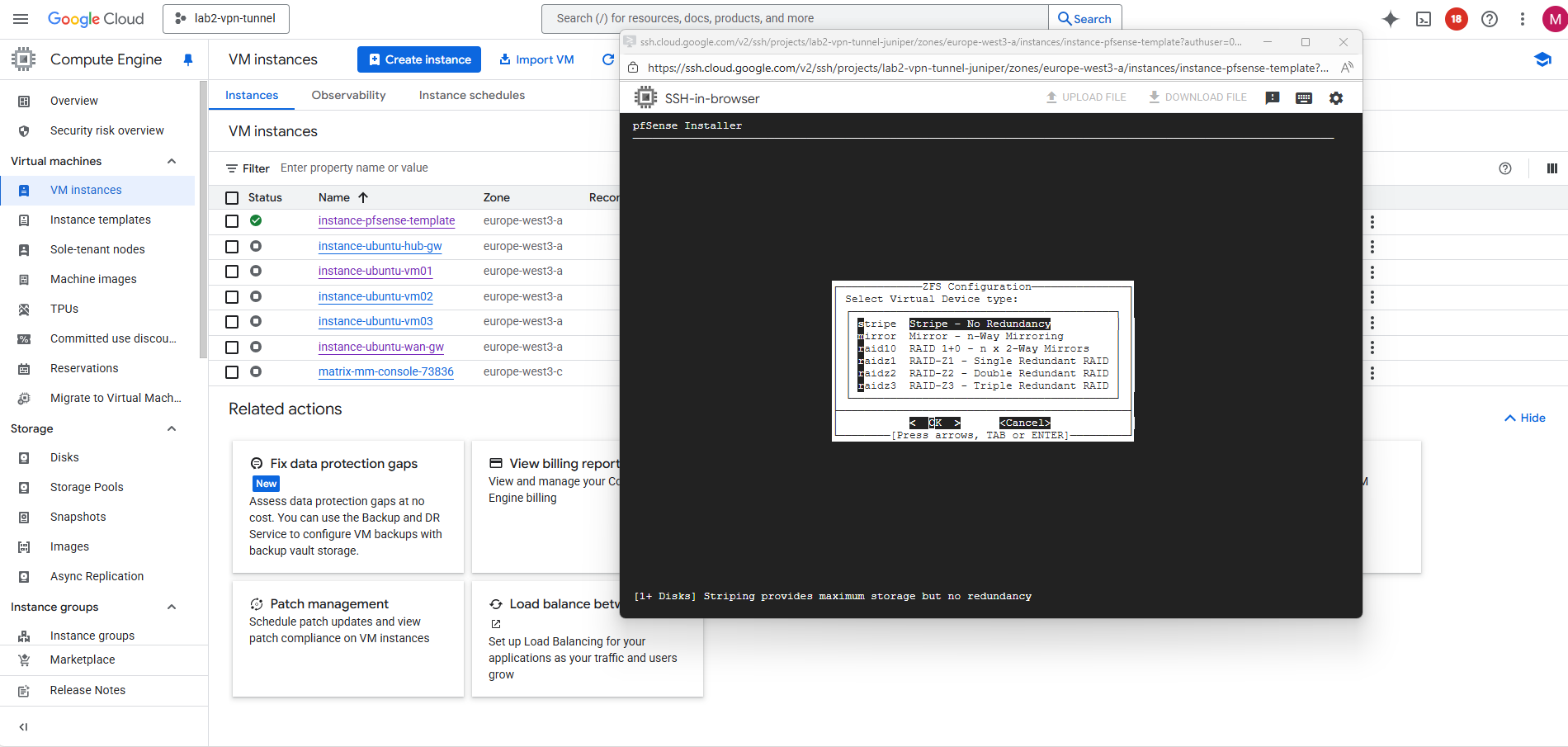The height and width of the screenshot is (747, 1568).
Task: Switch to Instance schedules tab
Action: coord(471,95)
